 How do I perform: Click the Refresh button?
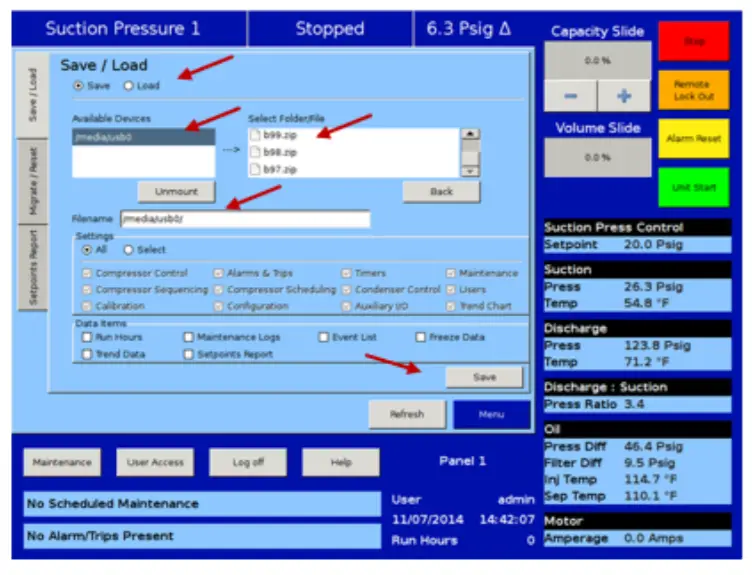click(x=407, y=414)
